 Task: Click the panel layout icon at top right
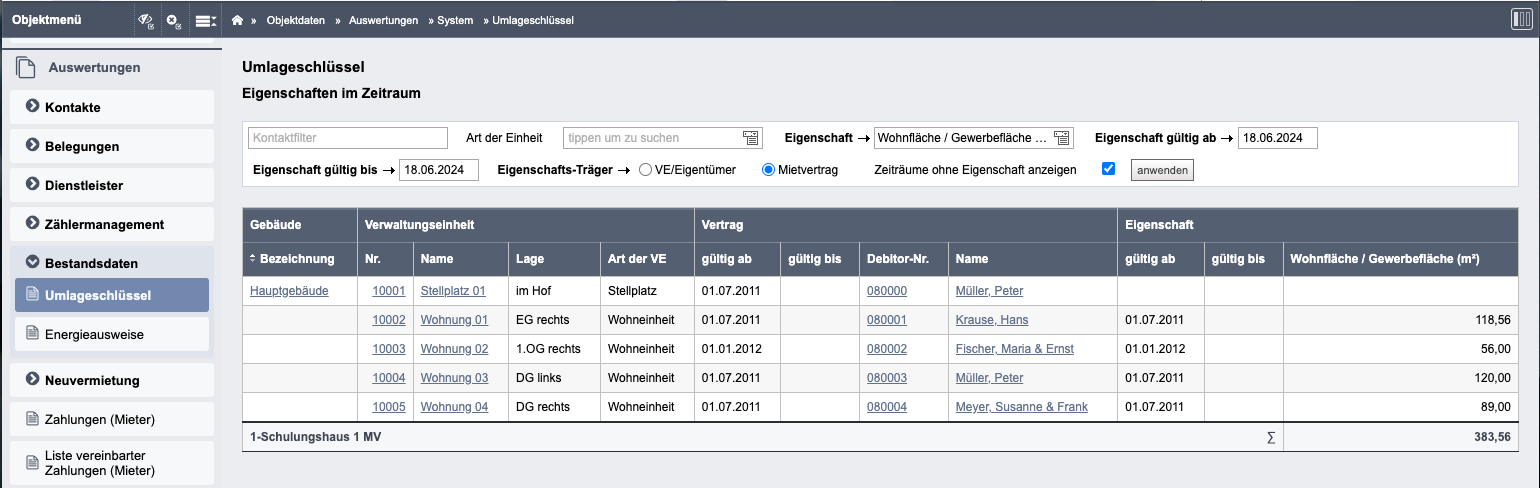point(1521,19)
